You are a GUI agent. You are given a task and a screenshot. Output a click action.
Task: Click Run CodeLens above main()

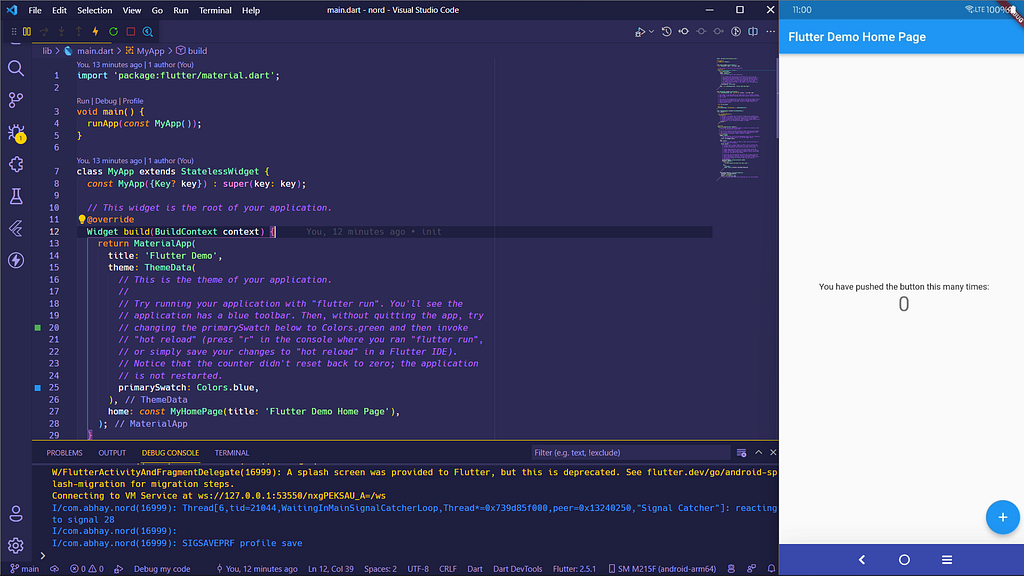pos(82,101)
